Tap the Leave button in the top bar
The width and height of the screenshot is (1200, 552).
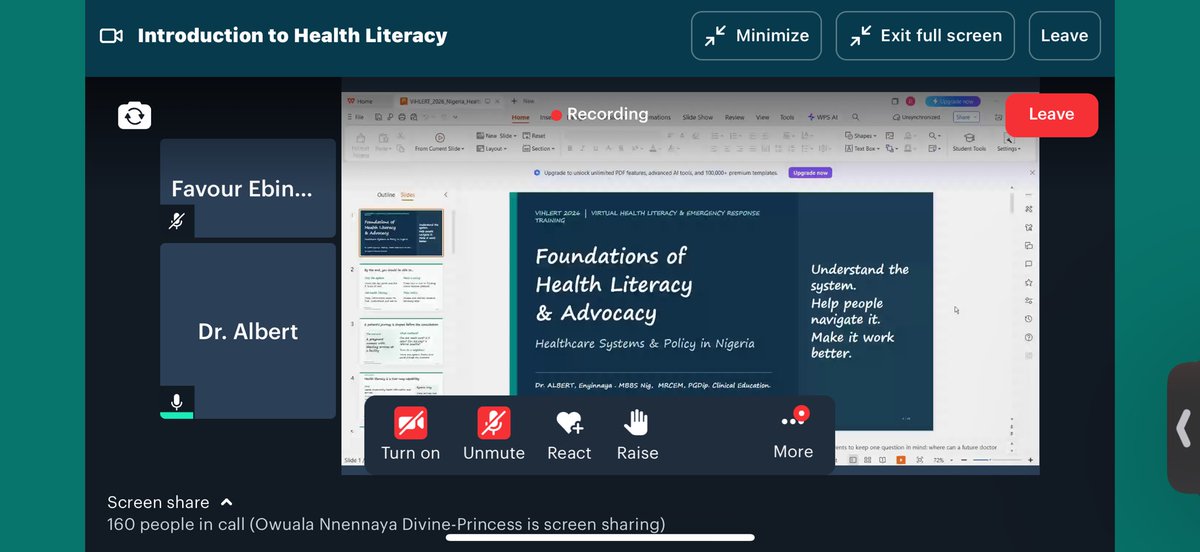coord(1064,35)
